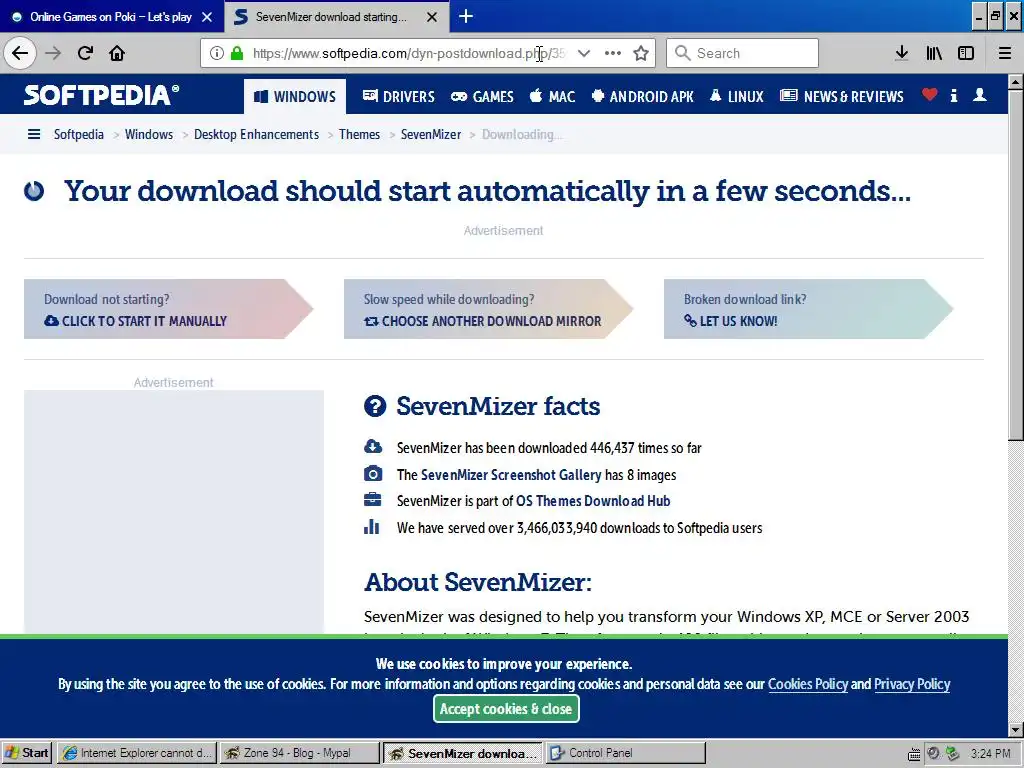Click the cloud download icon beside download count
1024x768 pixels.
pyautogui.click(x=373, y=447)
